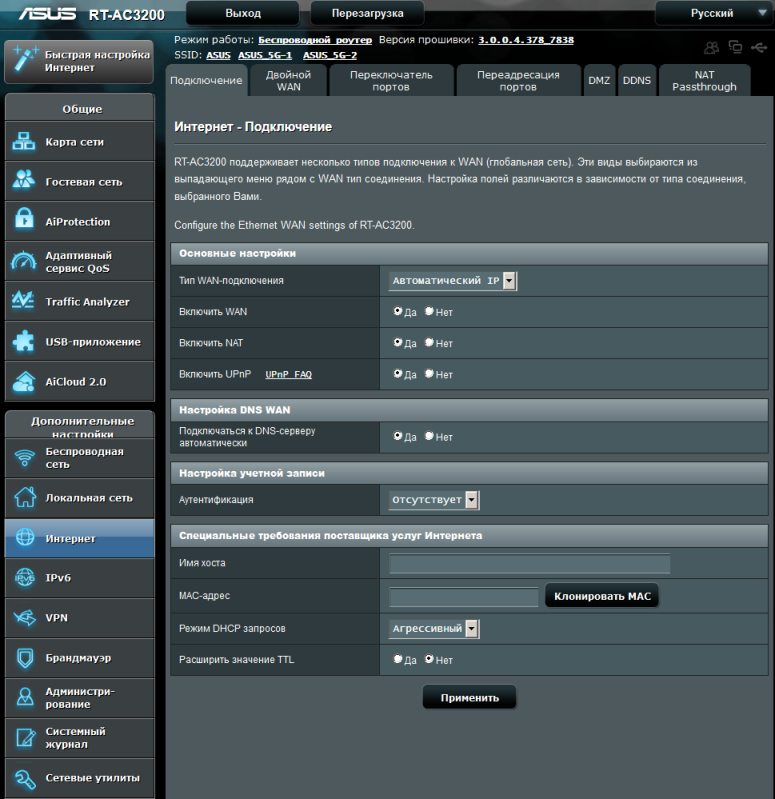This screenshot has width=775, height=799.
Task: Click the Применить apply button
Action: click(470, 698)
